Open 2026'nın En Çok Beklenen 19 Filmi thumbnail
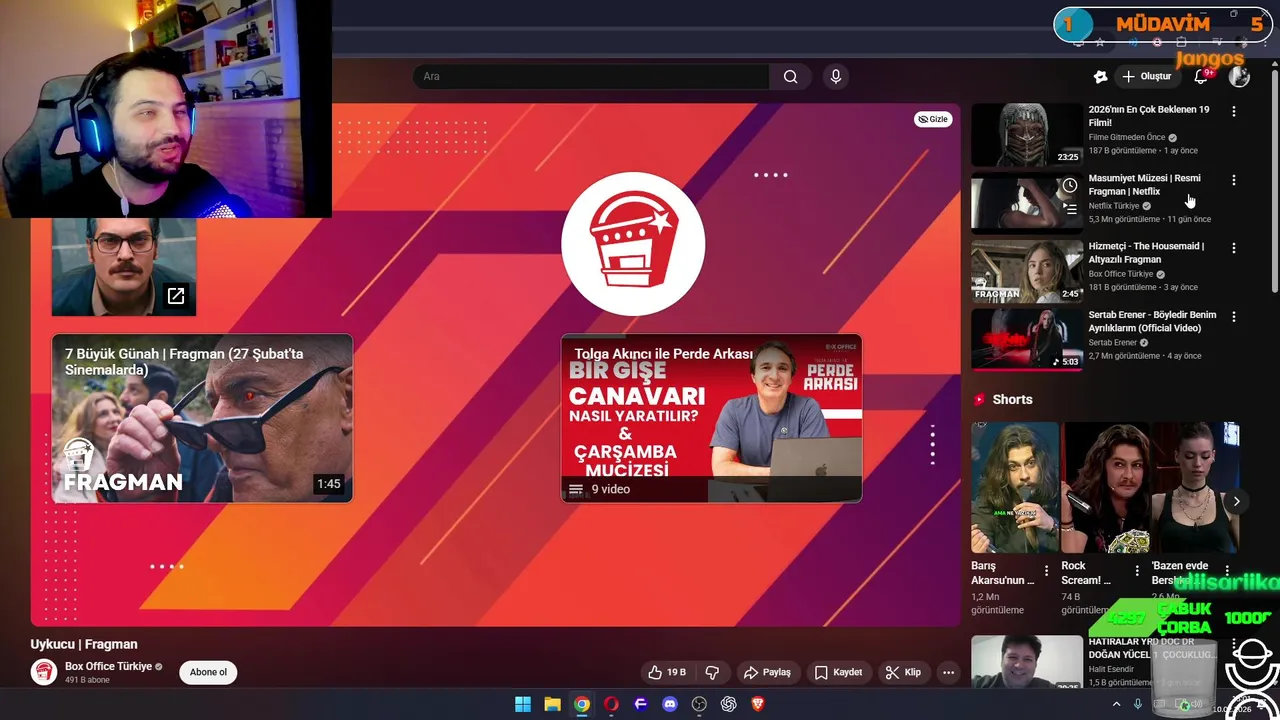Viewport: 1280px width, 720px height. pyautogui.click(x=1027, y=135)
